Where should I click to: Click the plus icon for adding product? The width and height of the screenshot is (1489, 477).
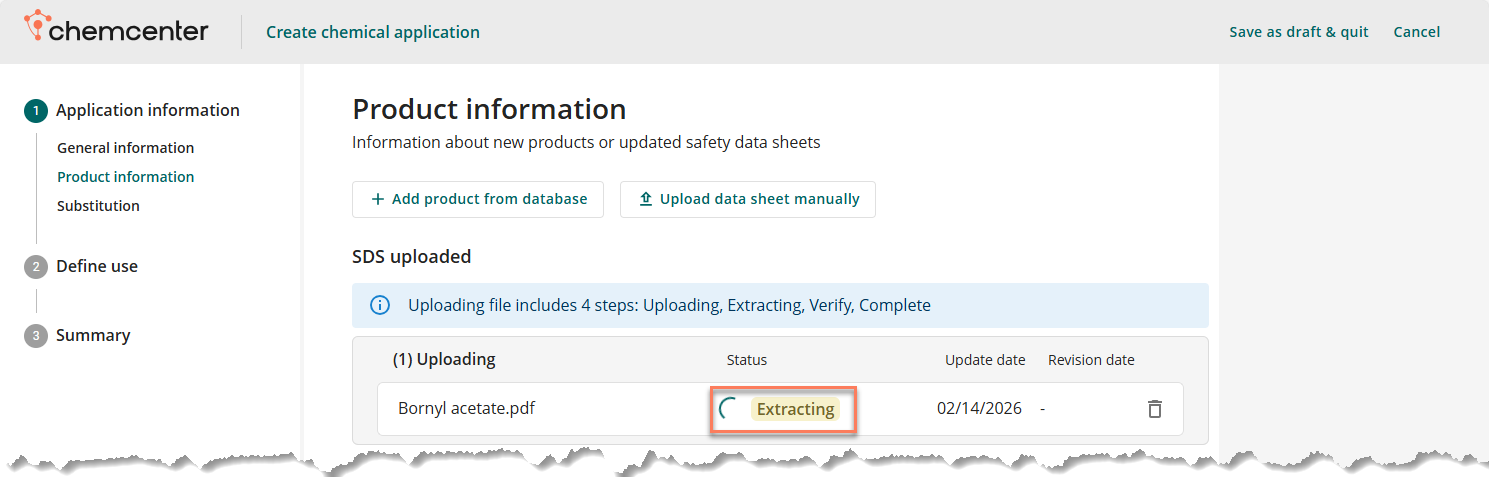(377, 199)
